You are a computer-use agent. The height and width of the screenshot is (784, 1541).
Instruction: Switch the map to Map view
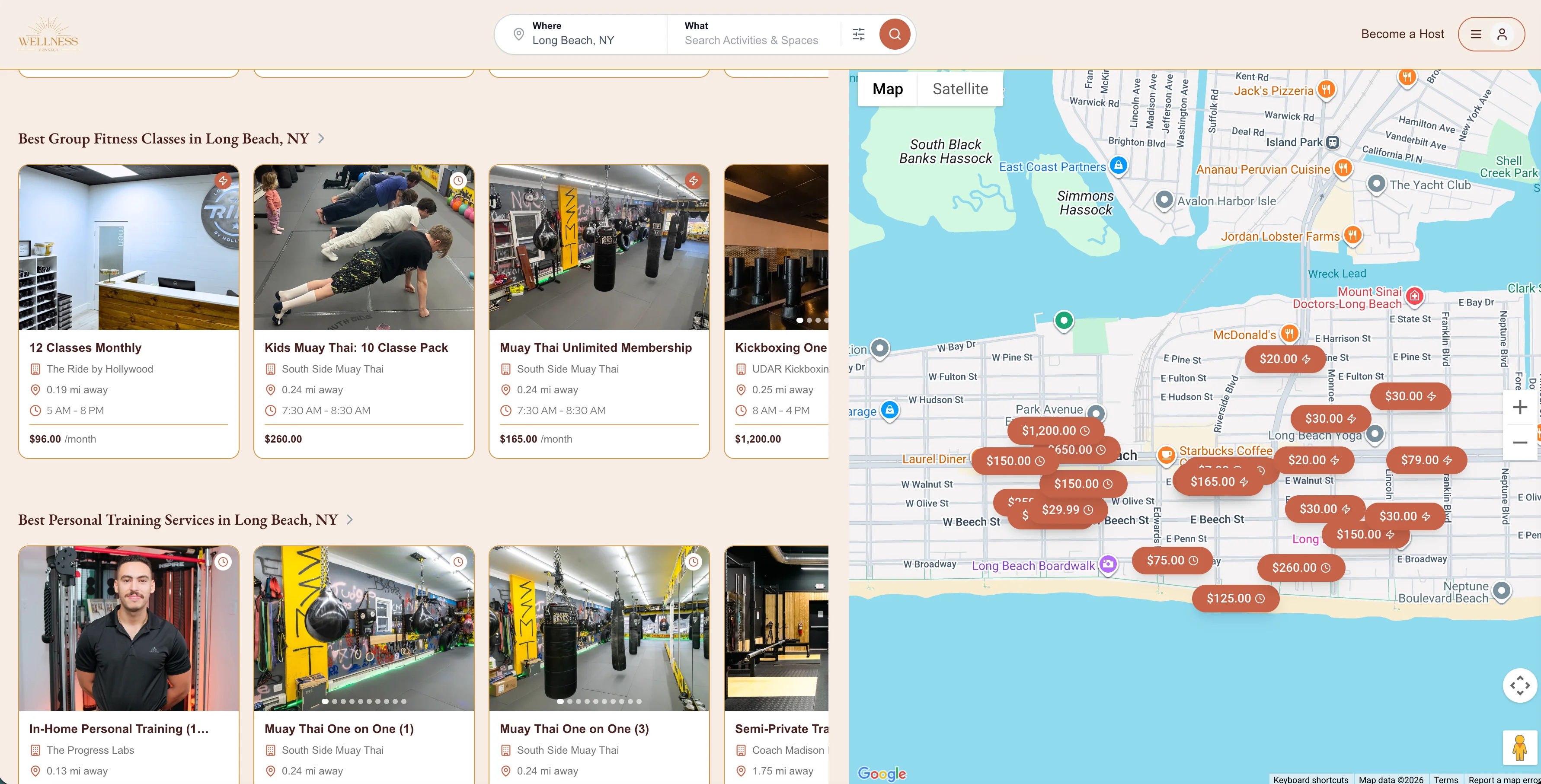(887, 89)
